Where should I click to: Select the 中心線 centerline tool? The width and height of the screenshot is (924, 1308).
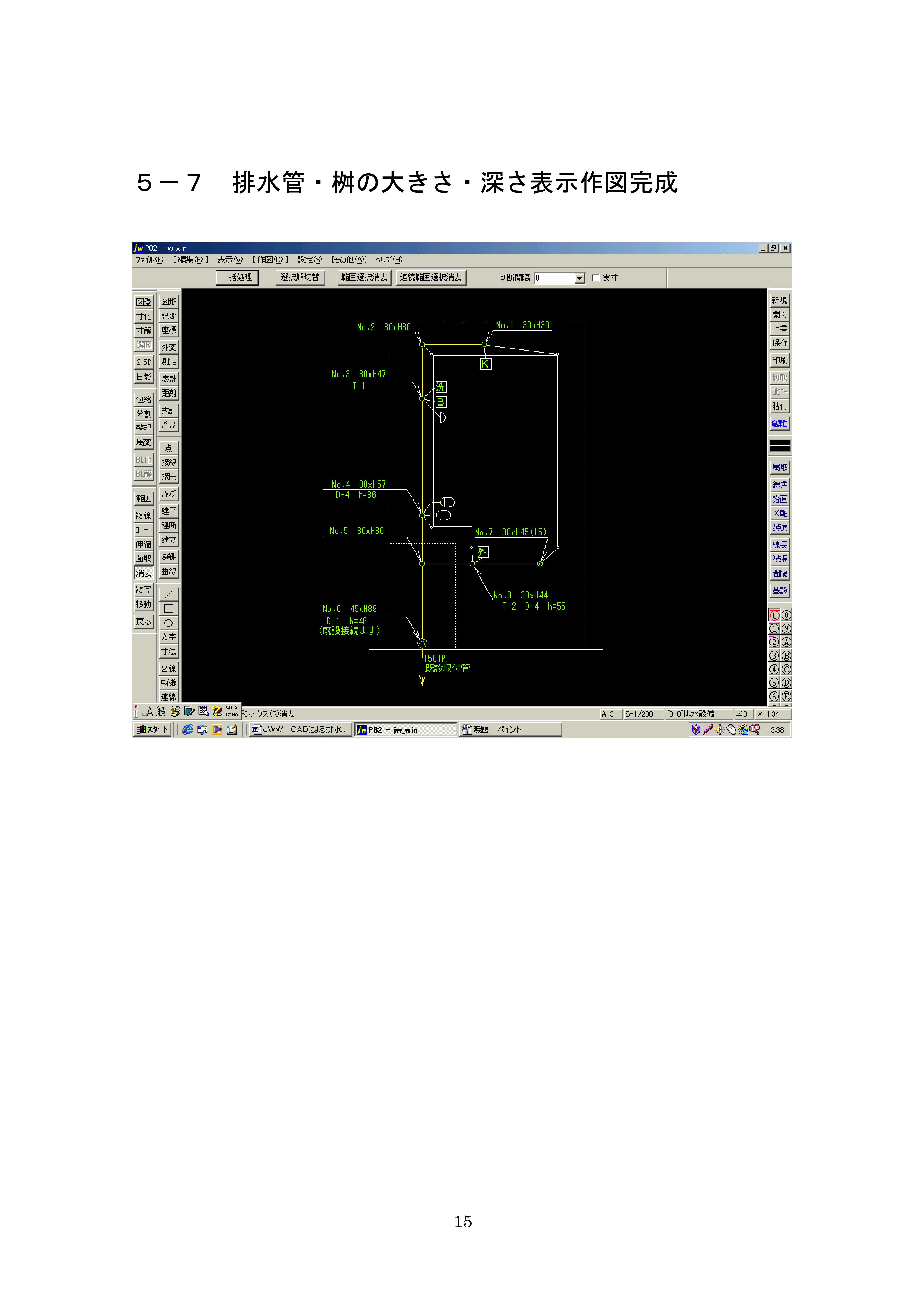pyautogui.click(x=169, y=682)
